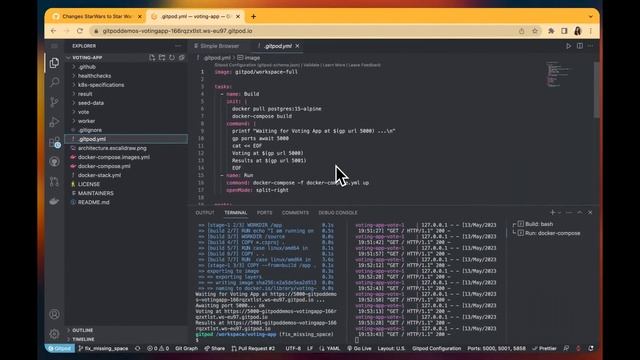Image resolution: width=640 pixels, height=360 pixels.
Task: Close the terminal panel
Action: click(590, 212)
